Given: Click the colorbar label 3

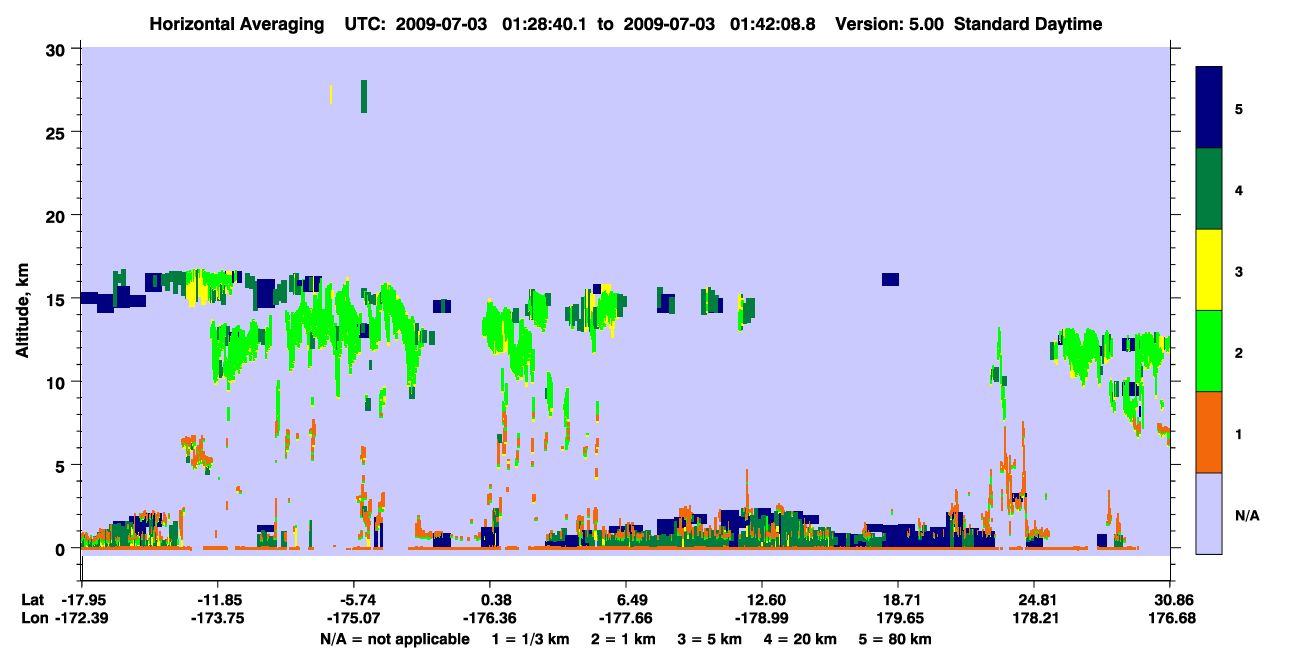Looking at the screenshot, I should tap(1239, 271).
